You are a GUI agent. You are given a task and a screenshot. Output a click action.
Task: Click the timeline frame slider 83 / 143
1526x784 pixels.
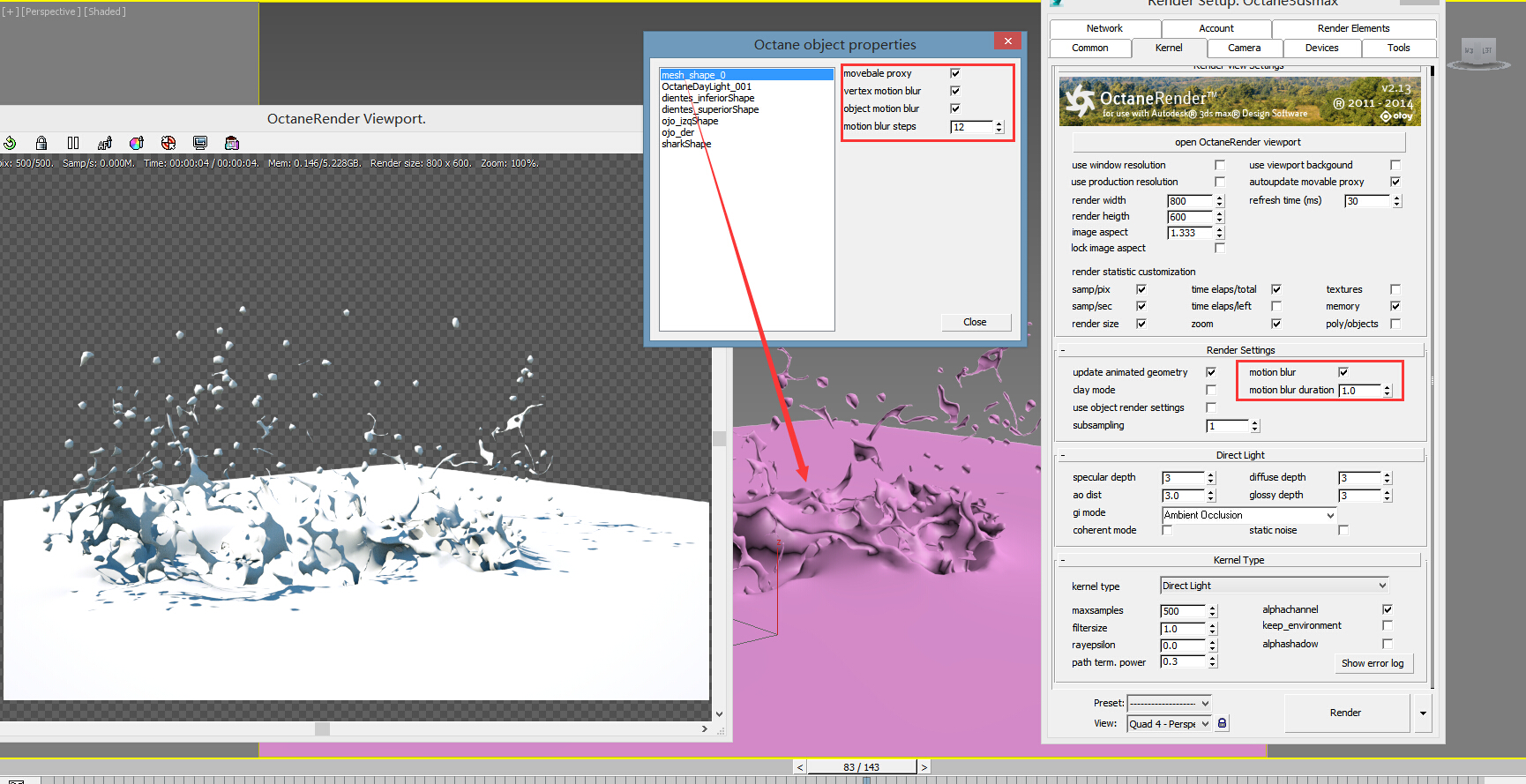point(862,767)
